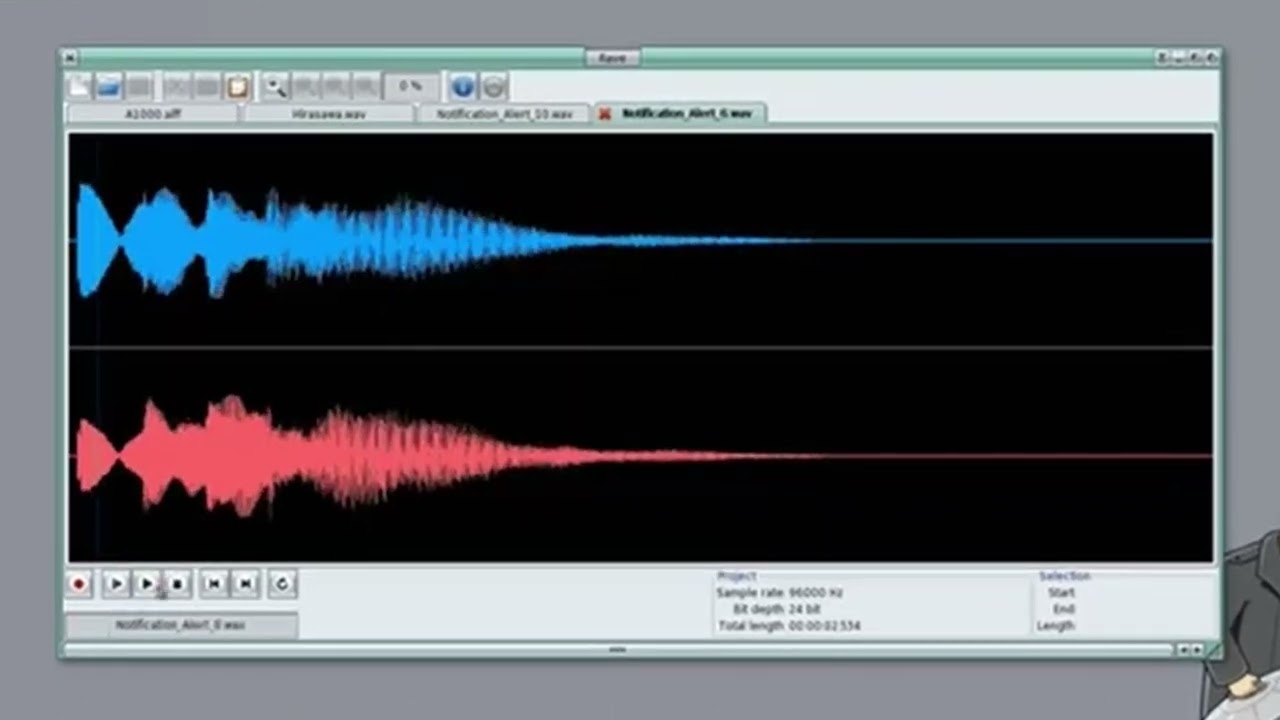This screenshot has width=1280, height=720.
Task: Switch to the Notification_Alert_10.wav tab
Action: [505, 114]
